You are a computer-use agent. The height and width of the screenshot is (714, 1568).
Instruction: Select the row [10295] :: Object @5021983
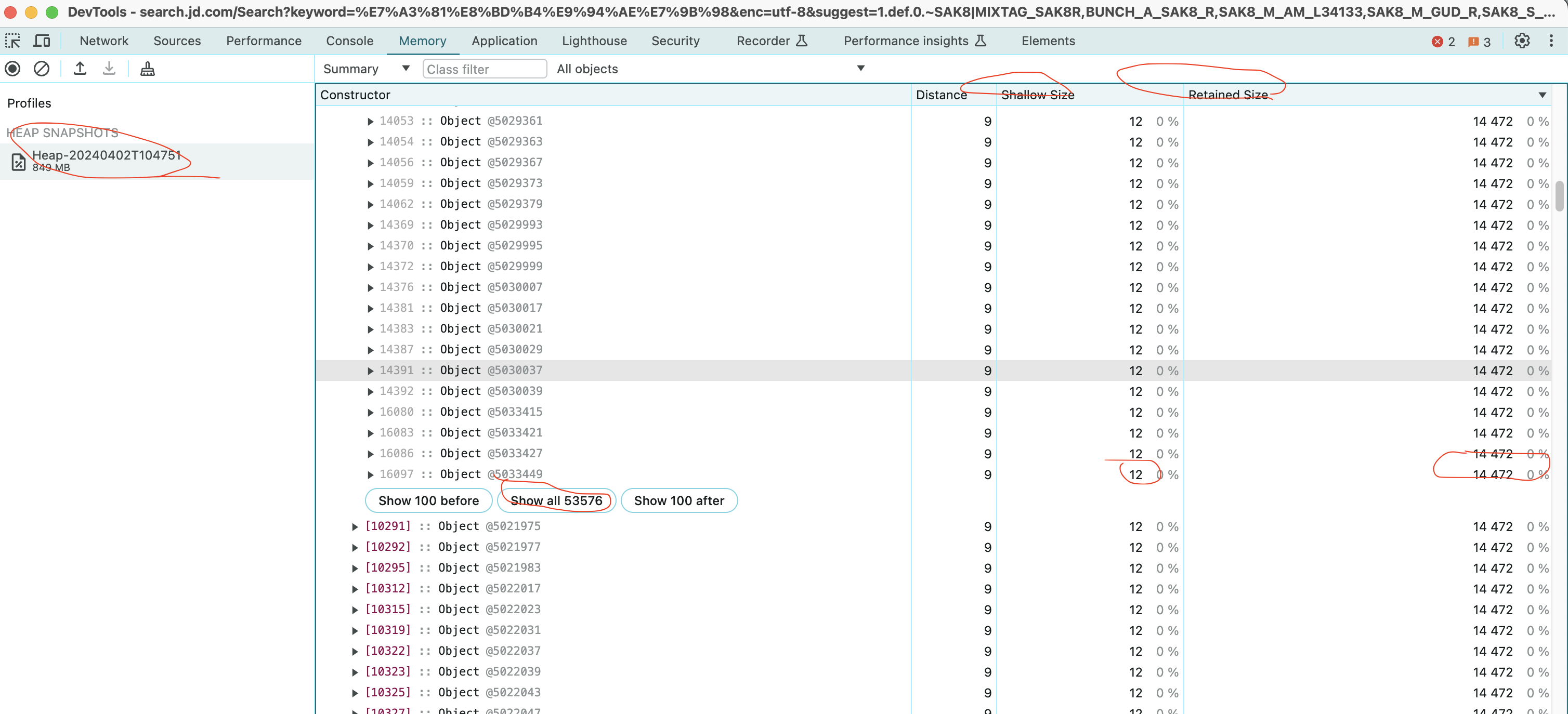pyautogui.click(x=933, y=568)
